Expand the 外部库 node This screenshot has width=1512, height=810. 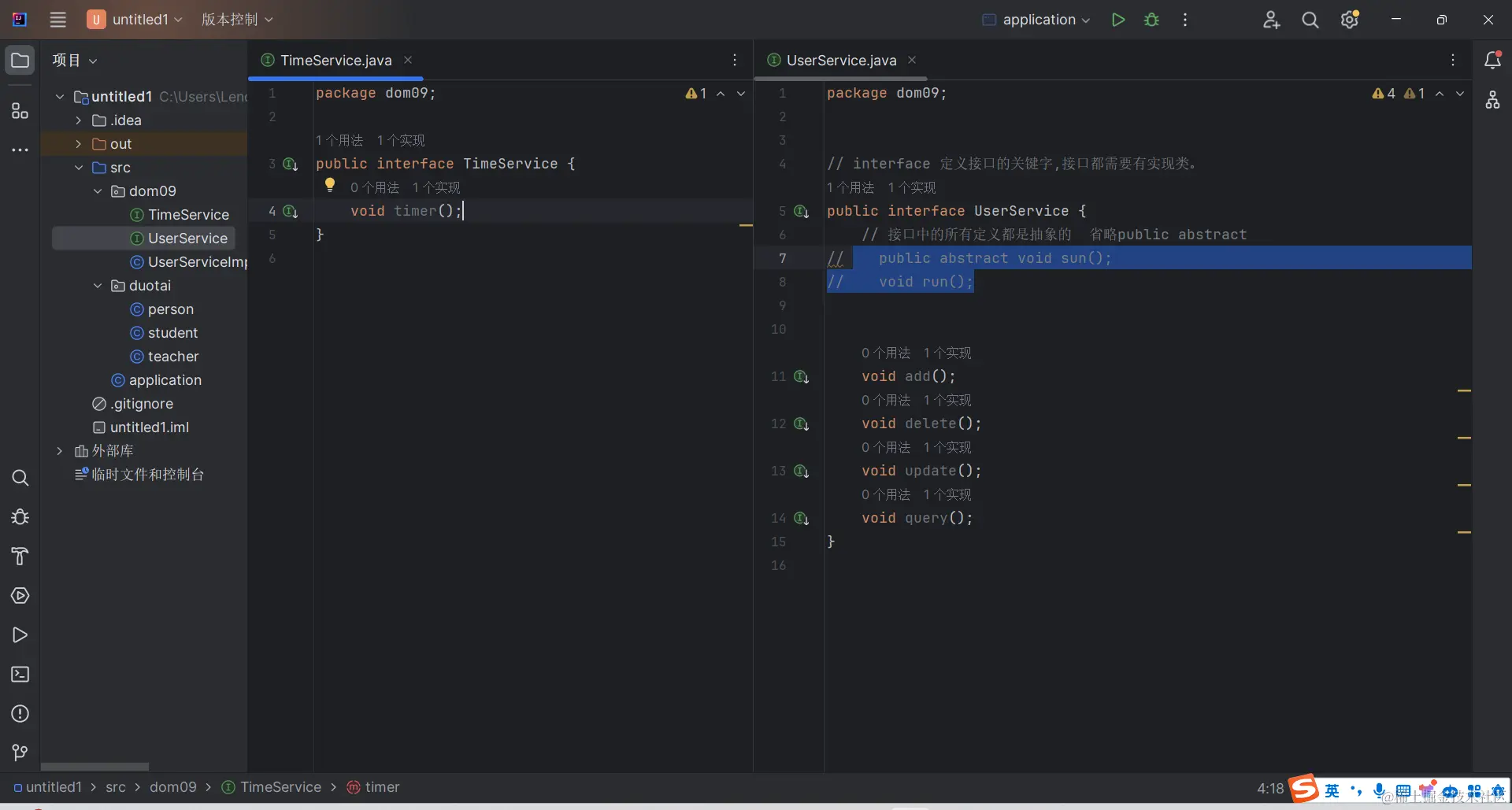(60, 451)
